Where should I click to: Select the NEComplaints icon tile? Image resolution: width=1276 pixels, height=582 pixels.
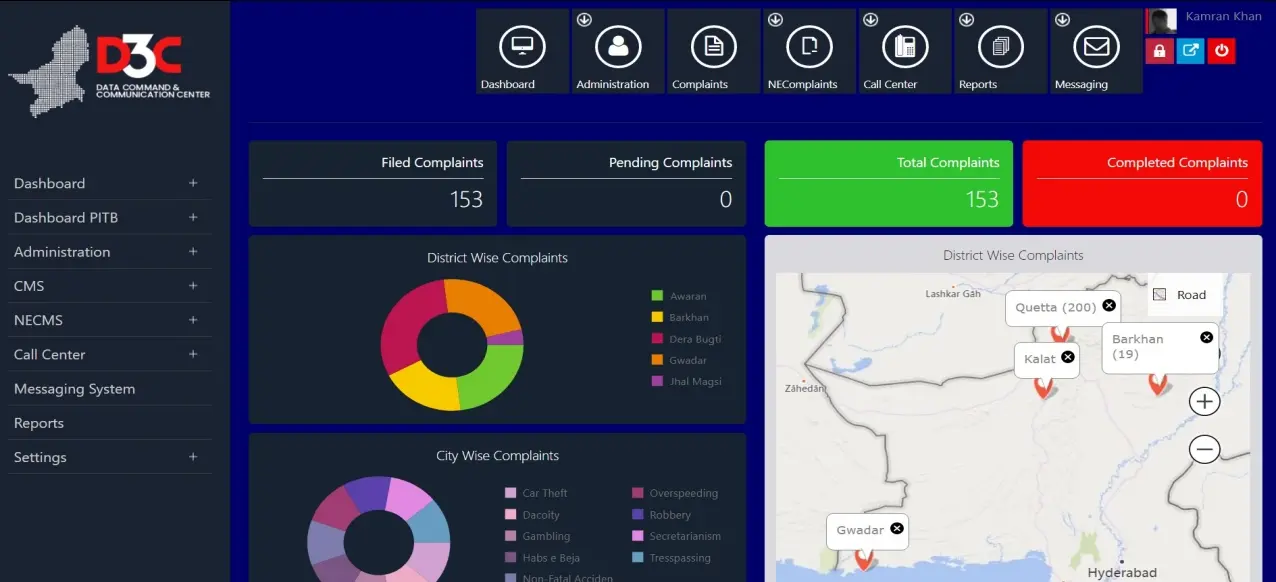tap(809, 48)
